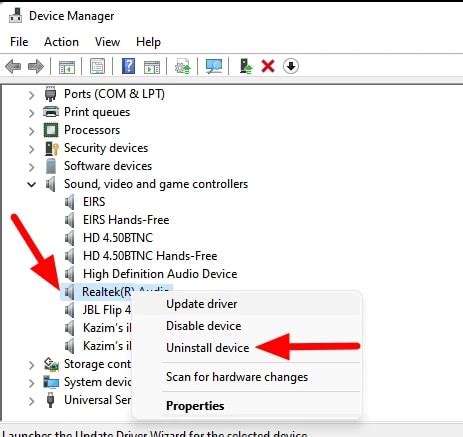Image resolution: width=463 pixels, height=437 pixels.
Task: Click the Disable device down-arrow icon
Action: [291, 66]
